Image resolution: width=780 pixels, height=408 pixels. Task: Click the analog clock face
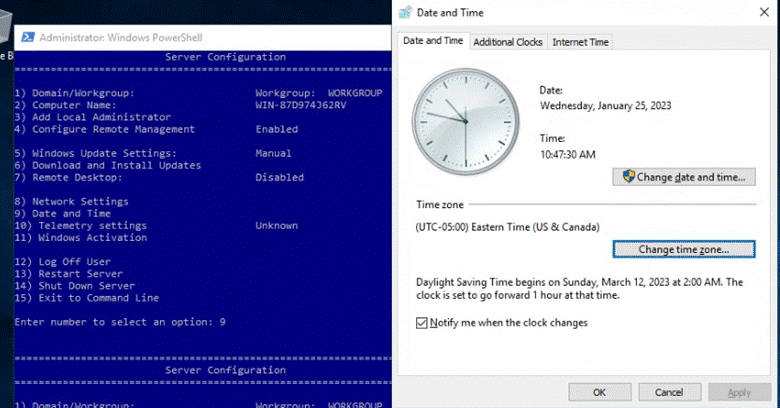pyautogui.click(x=466, y=121)
